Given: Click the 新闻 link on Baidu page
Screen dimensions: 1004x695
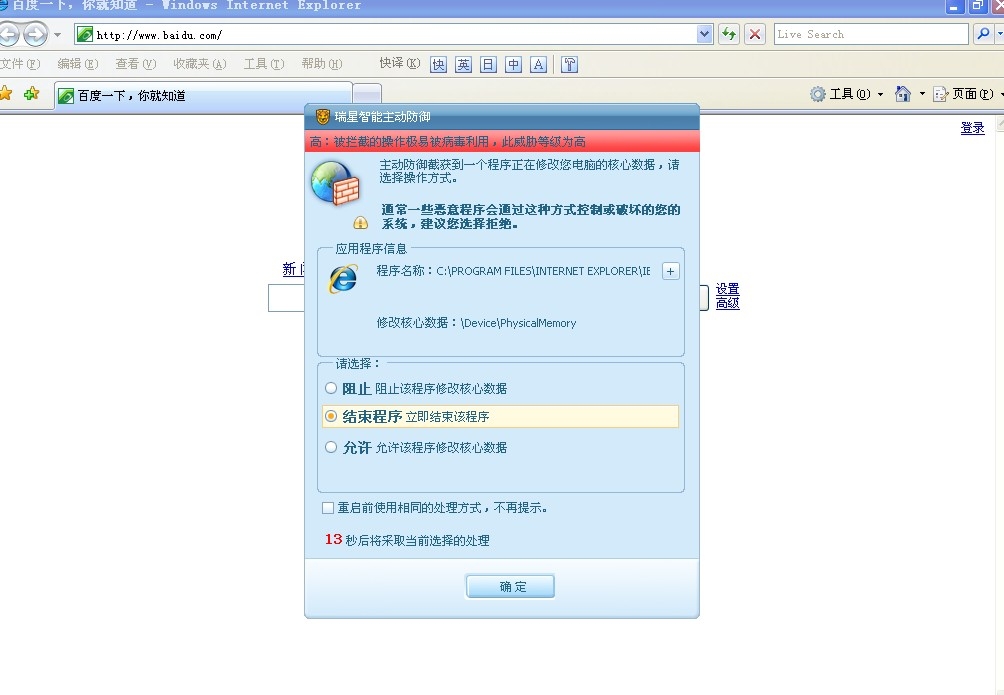Looking at the screenshot, I should [293, 269].
